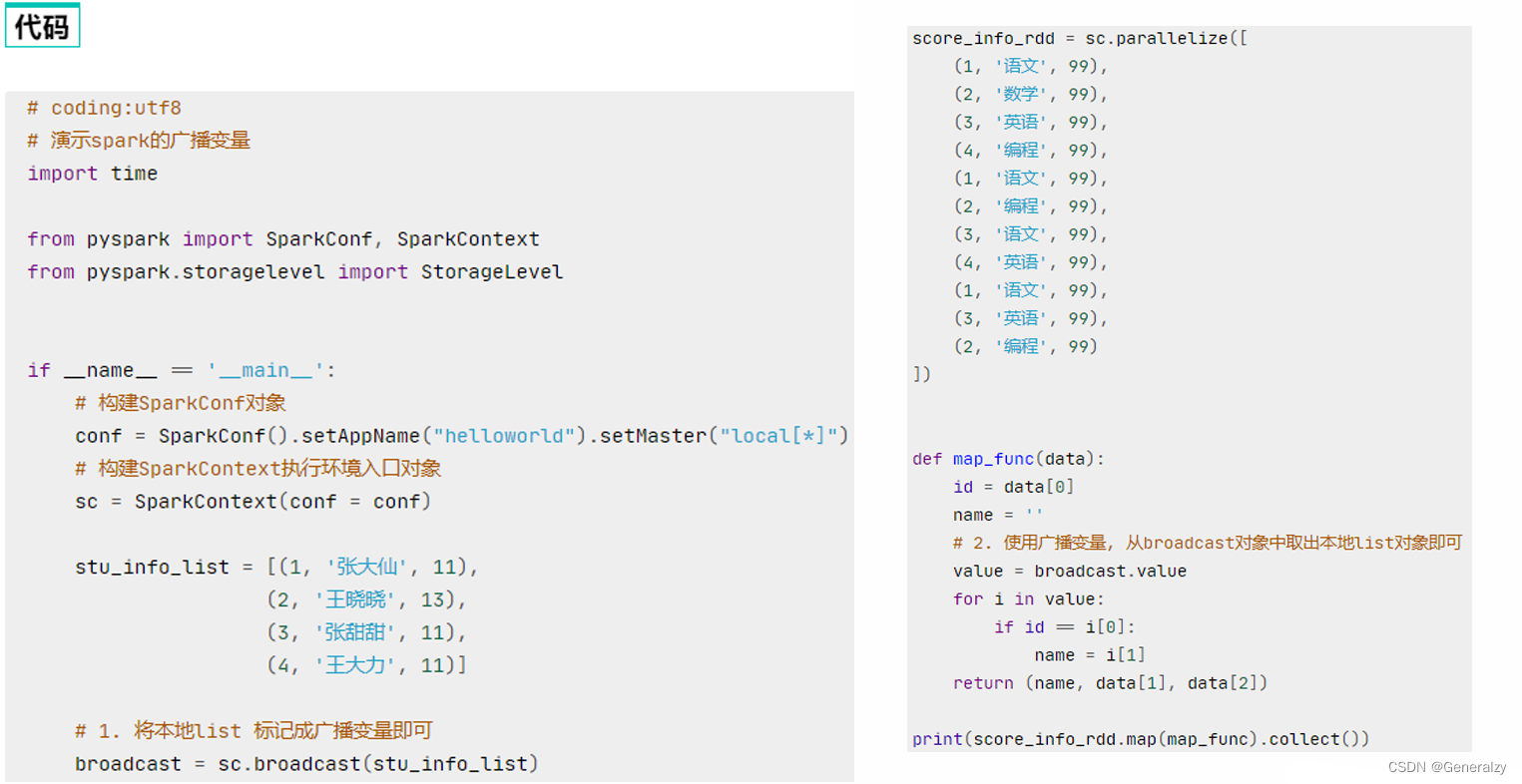The height and width of the screenshot is (784, 1522).
Task: Click the row (2, '数学', 99)
Action: 1031,94
